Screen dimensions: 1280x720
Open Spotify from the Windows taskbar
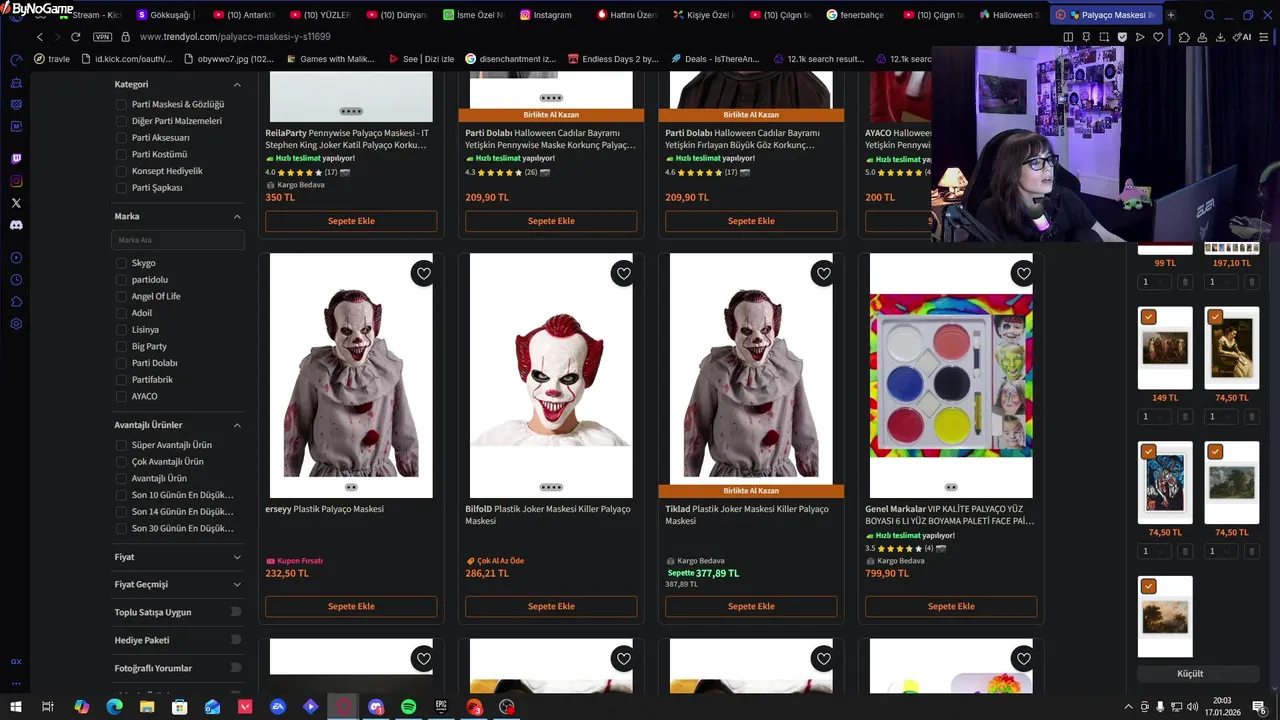(408, 706)
